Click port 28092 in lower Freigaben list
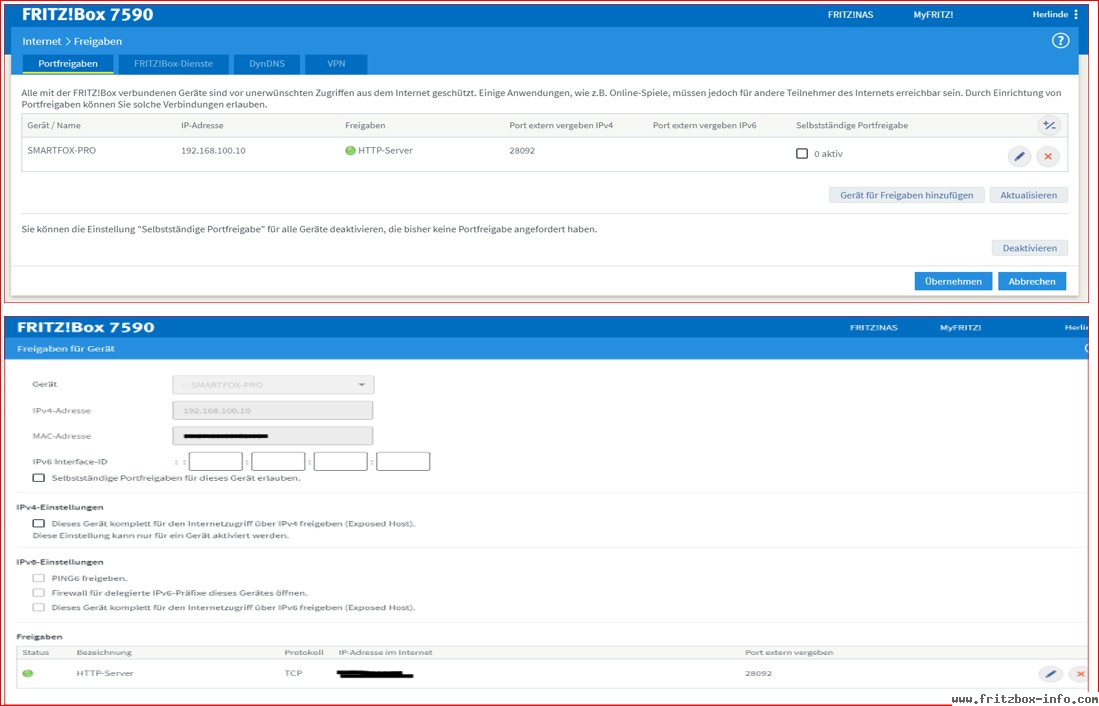The height and width of the screenshot is (706, 1099). click(758, 673)
